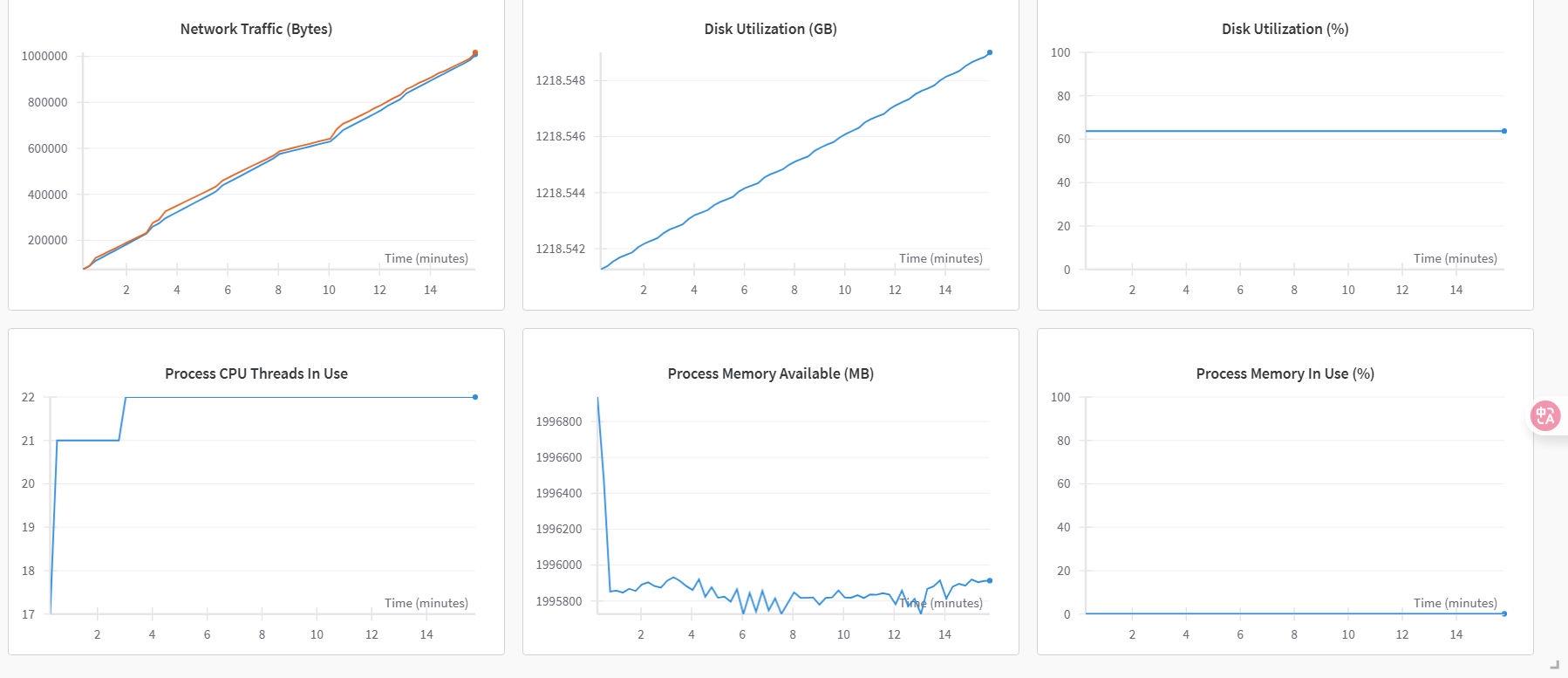Click the Network Traffic (Bytes) chart title
1568x678 pixels.
pos(256,29)
